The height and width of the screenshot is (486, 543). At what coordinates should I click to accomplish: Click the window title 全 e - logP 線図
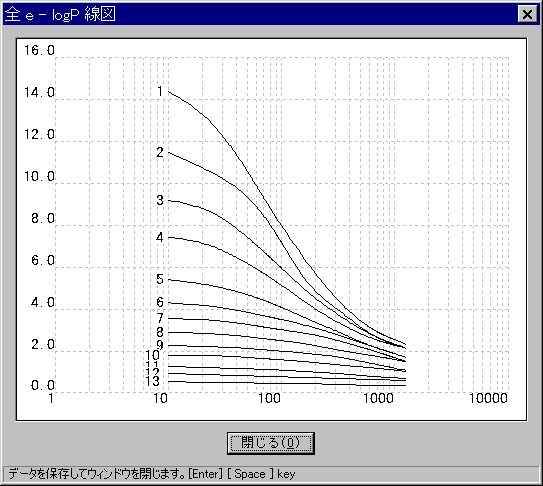(x=60, y=14)
